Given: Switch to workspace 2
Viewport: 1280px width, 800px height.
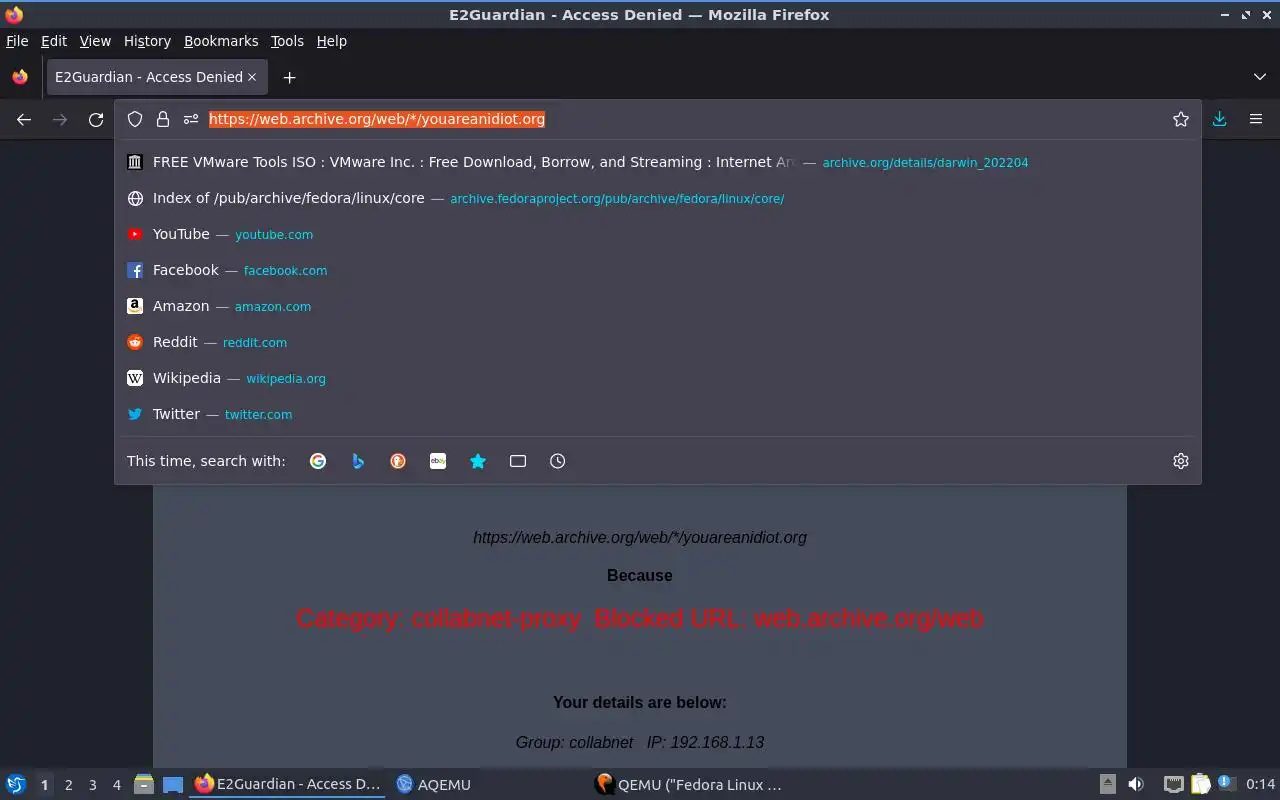Looking at the screenshot, I should [69, 785].
